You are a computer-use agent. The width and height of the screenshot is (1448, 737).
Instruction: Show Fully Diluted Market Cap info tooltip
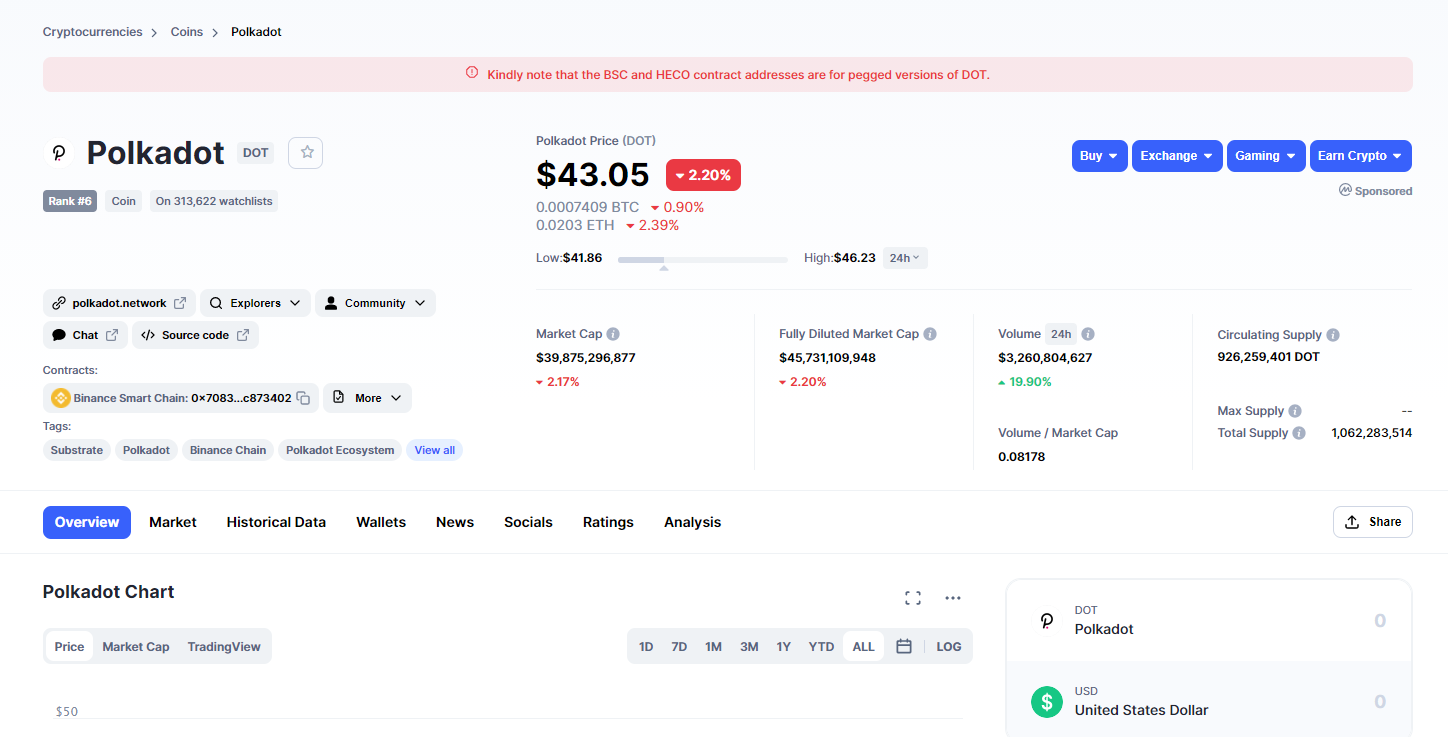[930, 334]
